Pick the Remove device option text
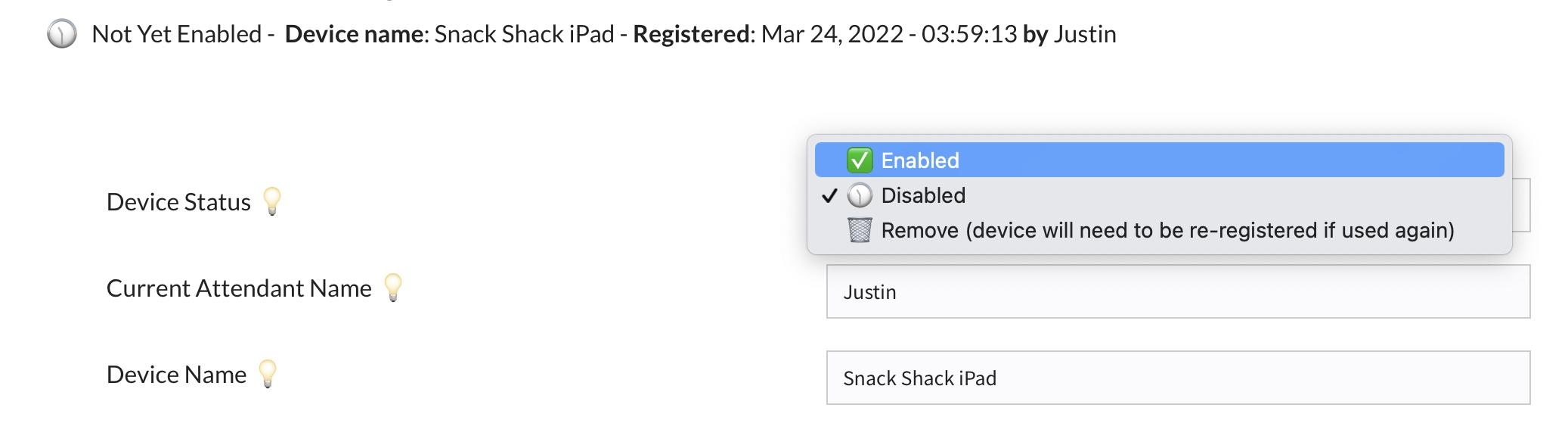This screenshot has width=1568, height=442. (1167, 230)
